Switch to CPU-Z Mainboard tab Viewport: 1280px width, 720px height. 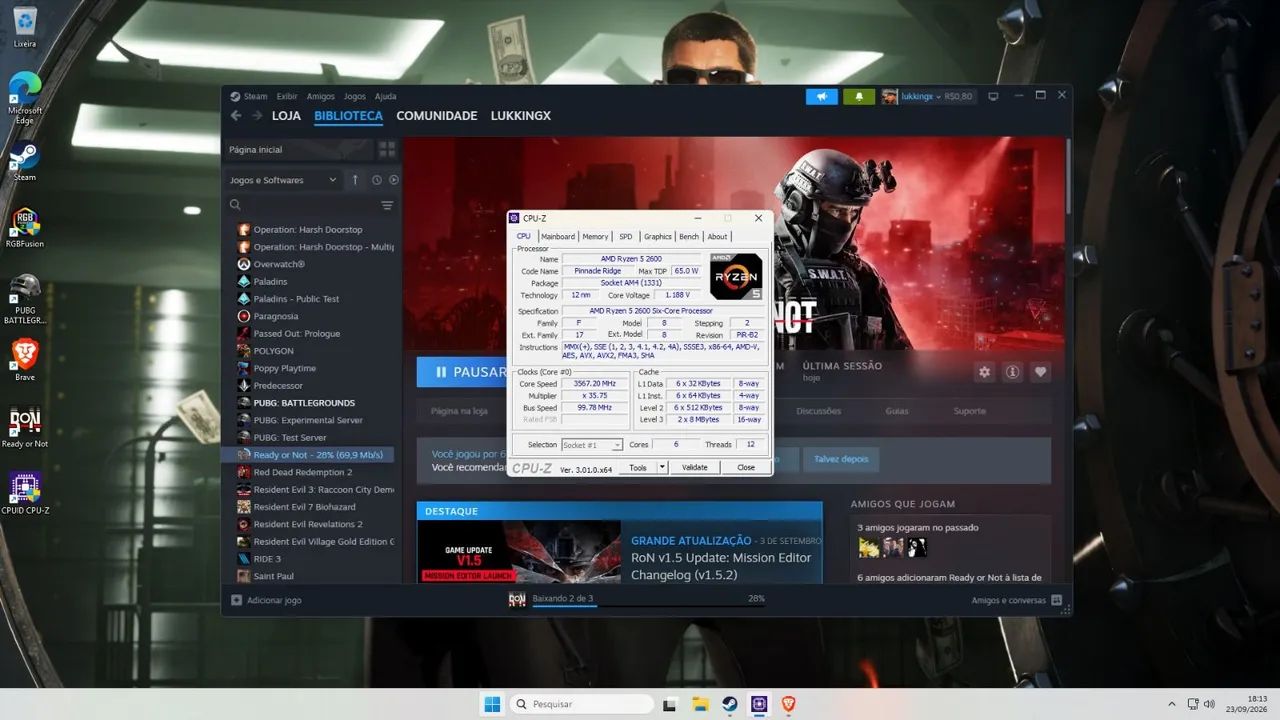(x=558, y=237)
